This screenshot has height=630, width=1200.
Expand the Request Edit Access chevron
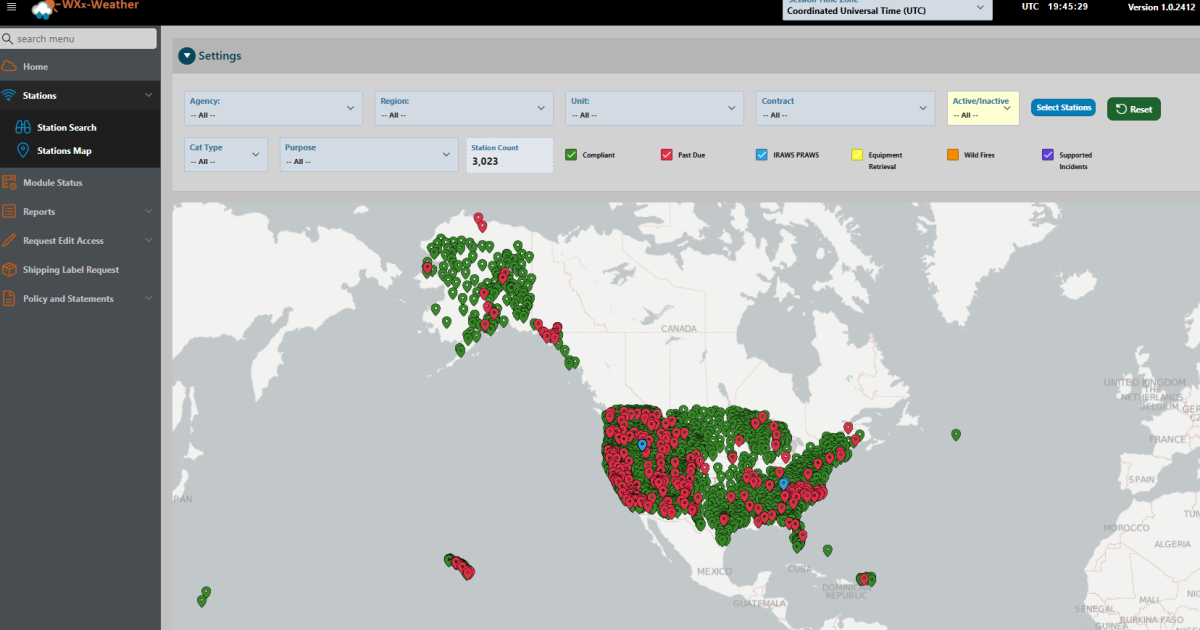pos(148,241)
